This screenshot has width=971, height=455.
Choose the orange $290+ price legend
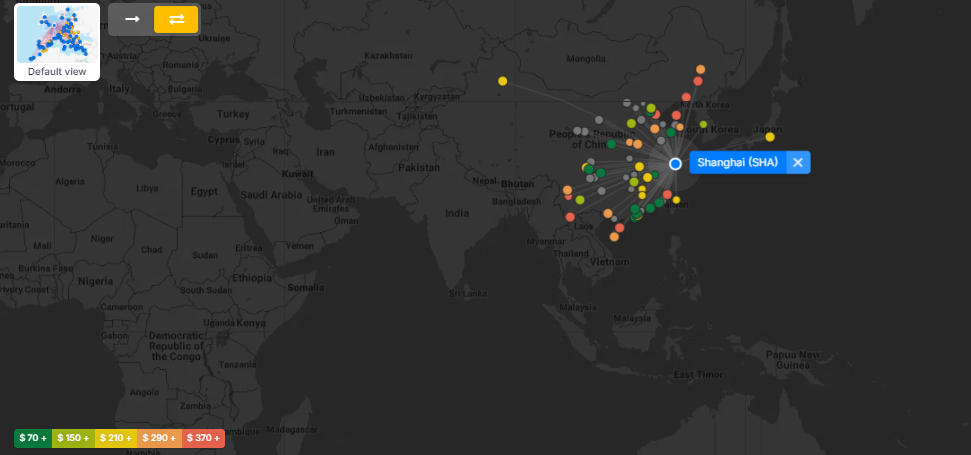[x=158, y=438]
